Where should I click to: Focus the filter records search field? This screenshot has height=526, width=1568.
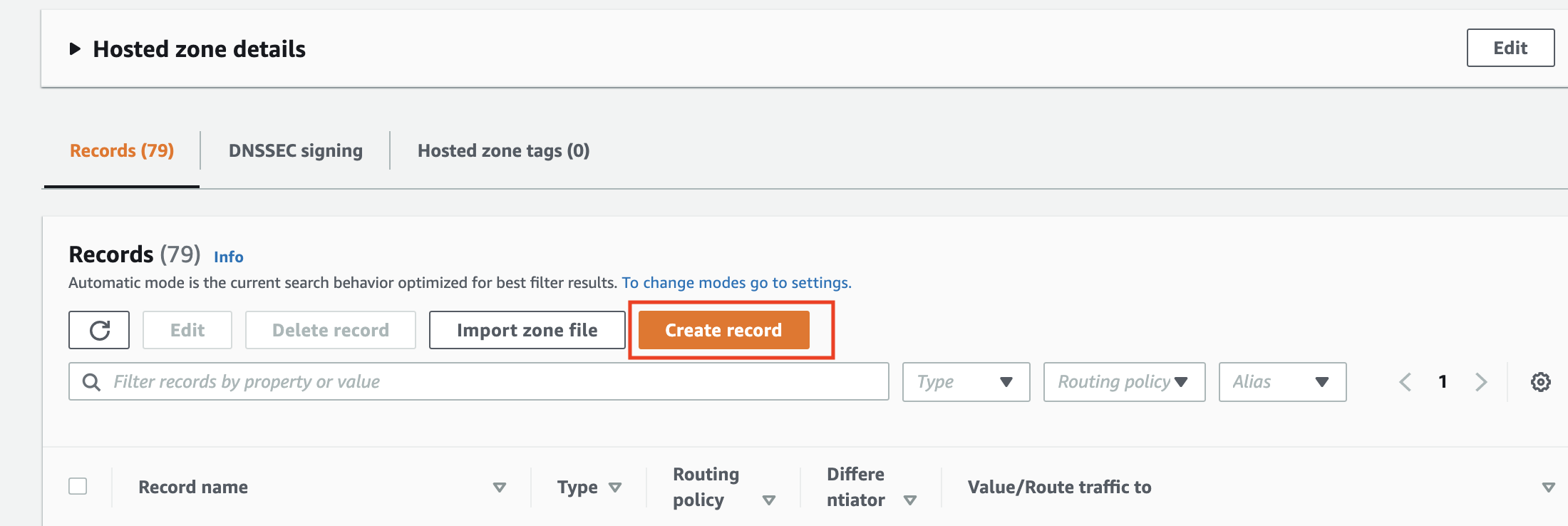click(479, 382)
